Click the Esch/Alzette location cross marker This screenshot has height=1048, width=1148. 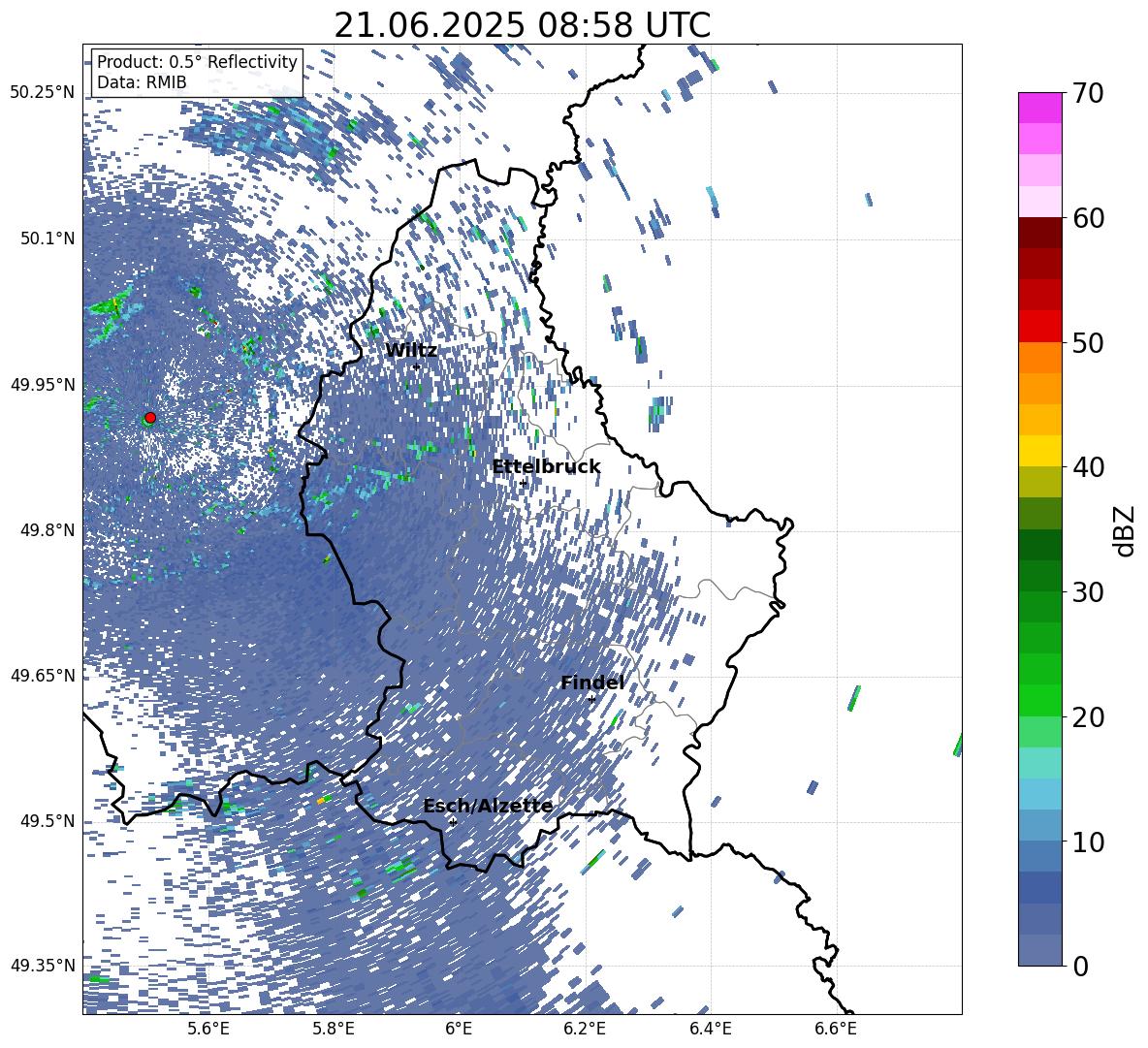click(x=453, y=822)
